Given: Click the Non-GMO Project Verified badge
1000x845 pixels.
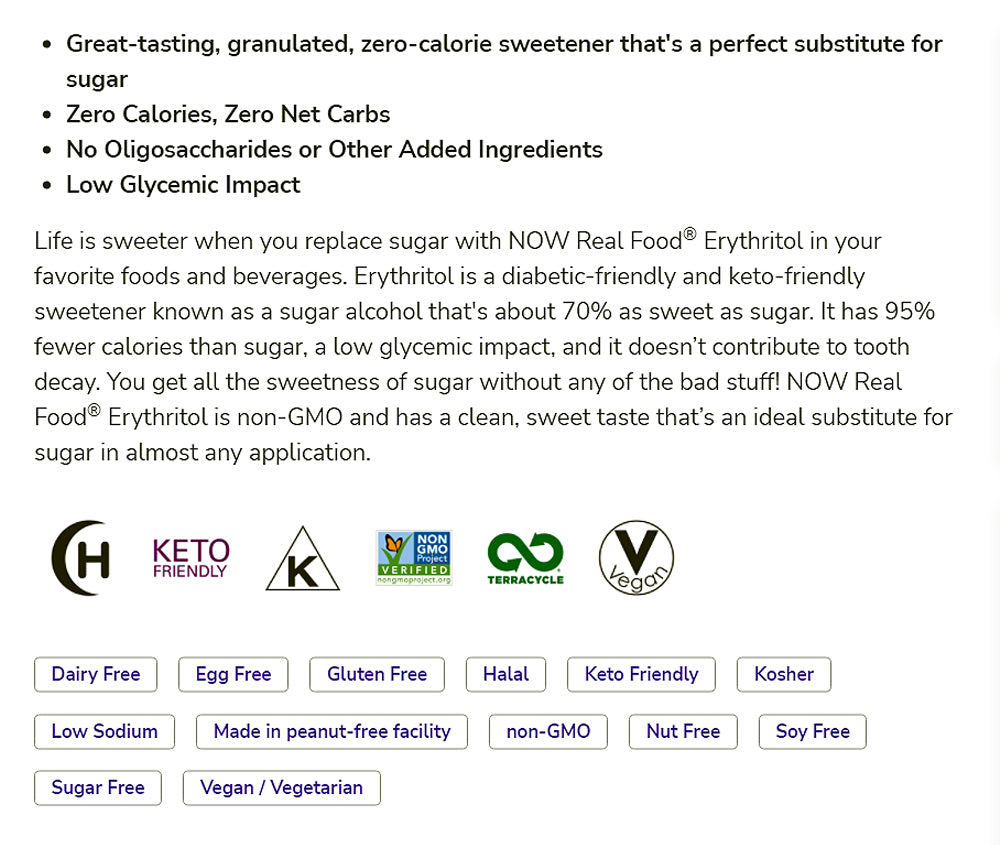Looking at the screenshot, I should tap(414, 558).
